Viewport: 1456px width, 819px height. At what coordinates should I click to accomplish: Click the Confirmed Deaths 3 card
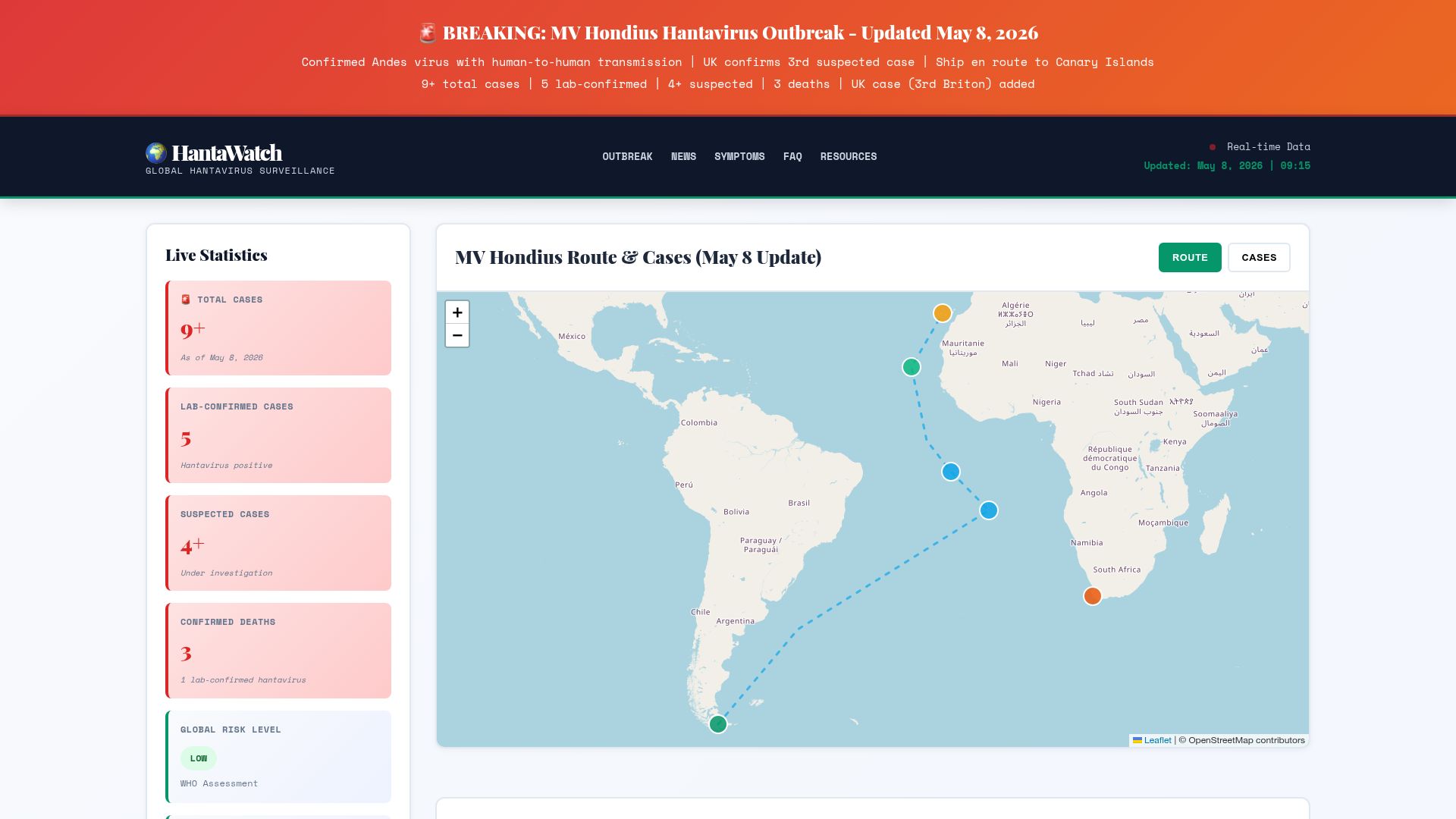[x=278, y=651]
